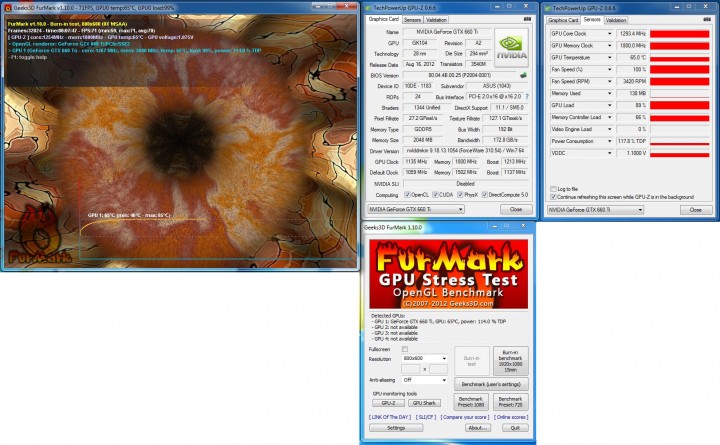Click the GPU Core Clock red graph bar
The width and height of the screenshot is (720, 445).
(680, 34)
